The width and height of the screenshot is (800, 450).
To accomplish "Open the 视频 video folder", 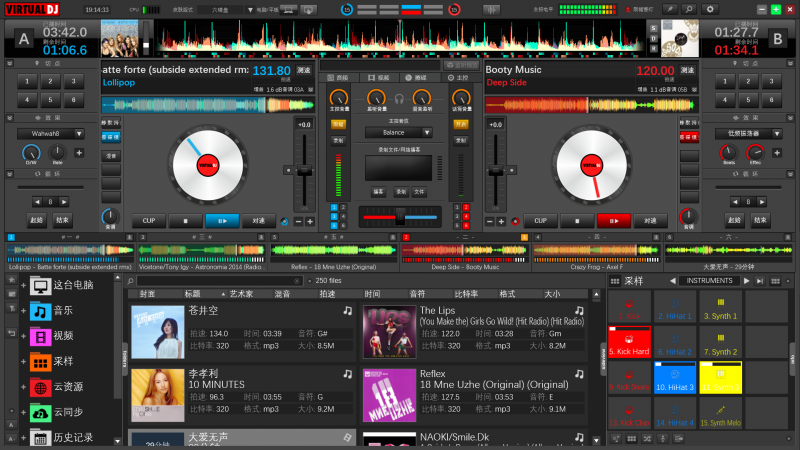I will pos(52,336).
